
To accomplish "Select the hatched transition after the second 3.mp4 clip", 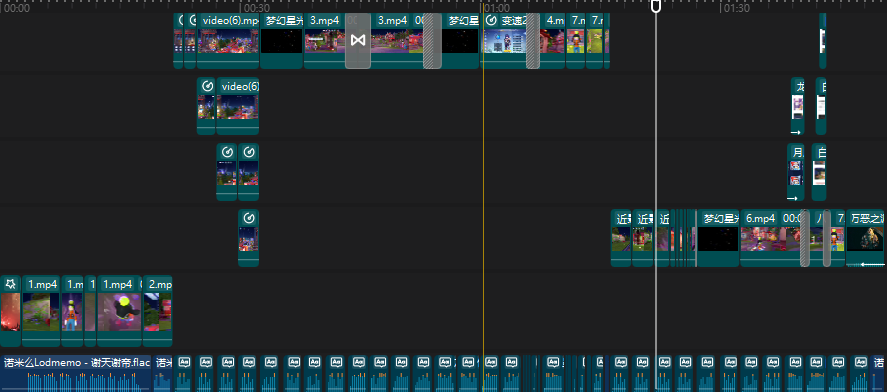I will click(x=432, y=41).
